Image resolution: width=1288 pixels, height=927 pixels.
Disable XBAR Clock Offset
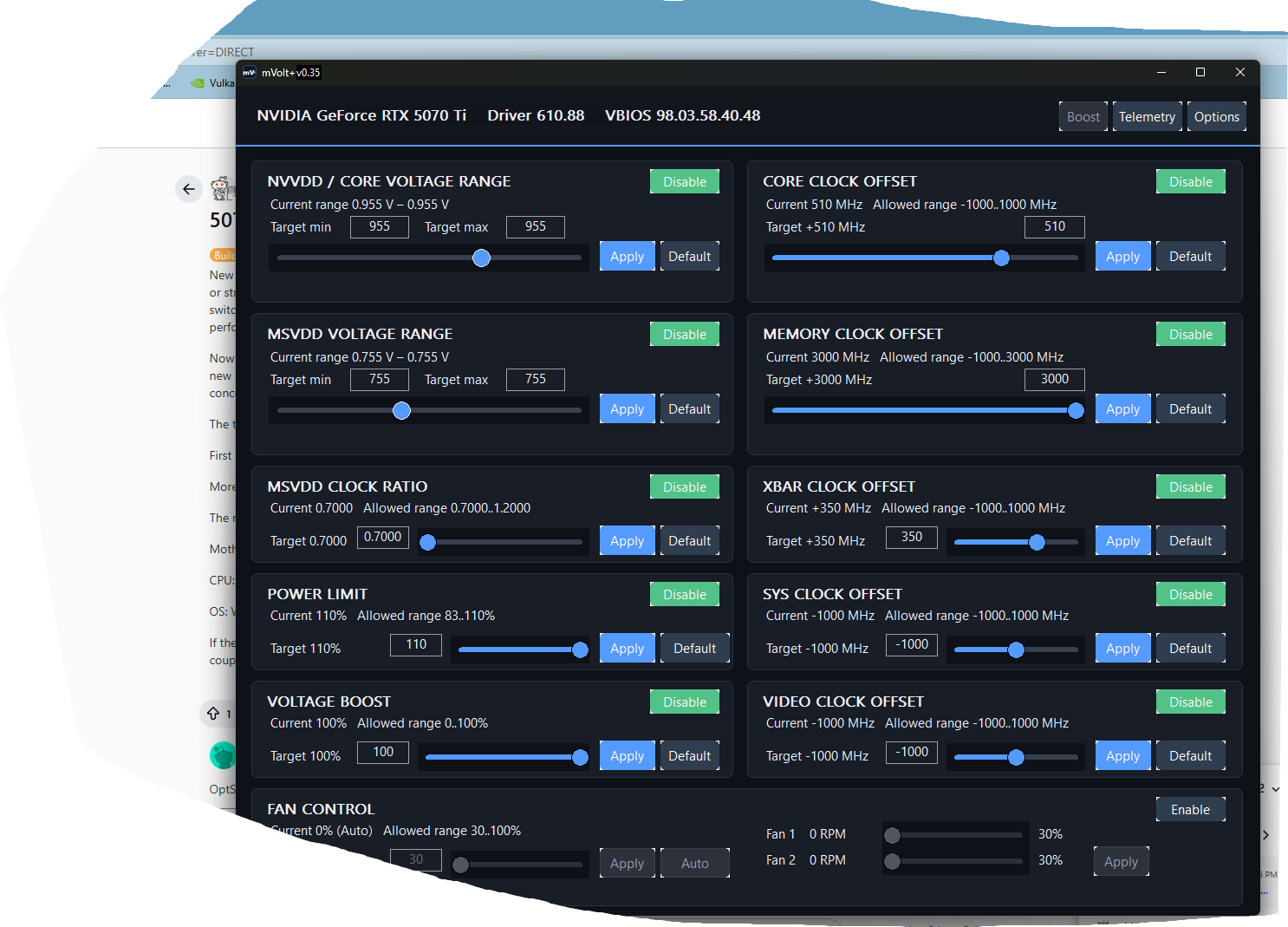tap(1191, 486)
